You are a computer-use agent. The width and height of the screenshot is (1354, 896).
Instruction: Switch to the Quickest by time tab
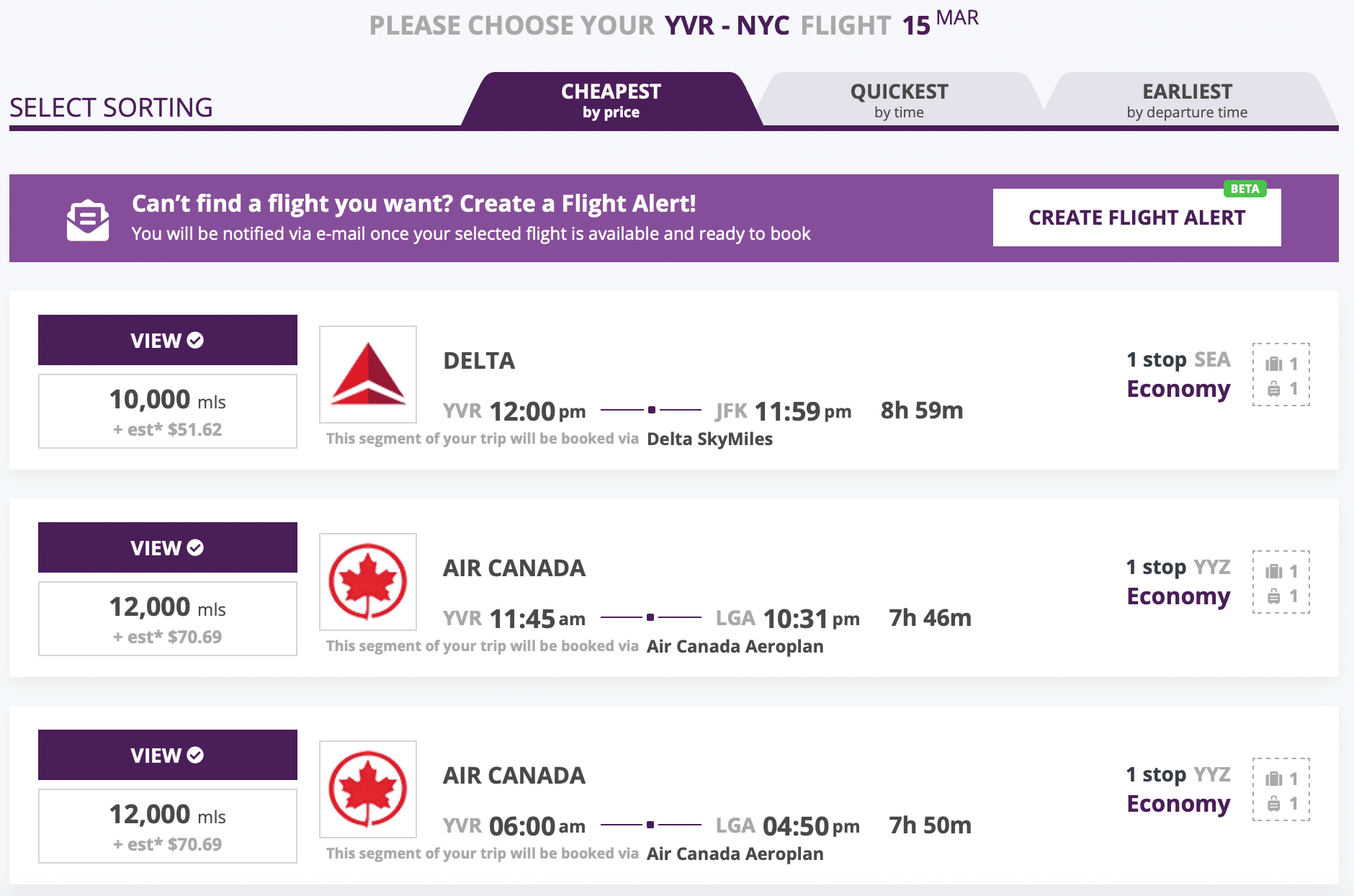[x=899, y=100]
